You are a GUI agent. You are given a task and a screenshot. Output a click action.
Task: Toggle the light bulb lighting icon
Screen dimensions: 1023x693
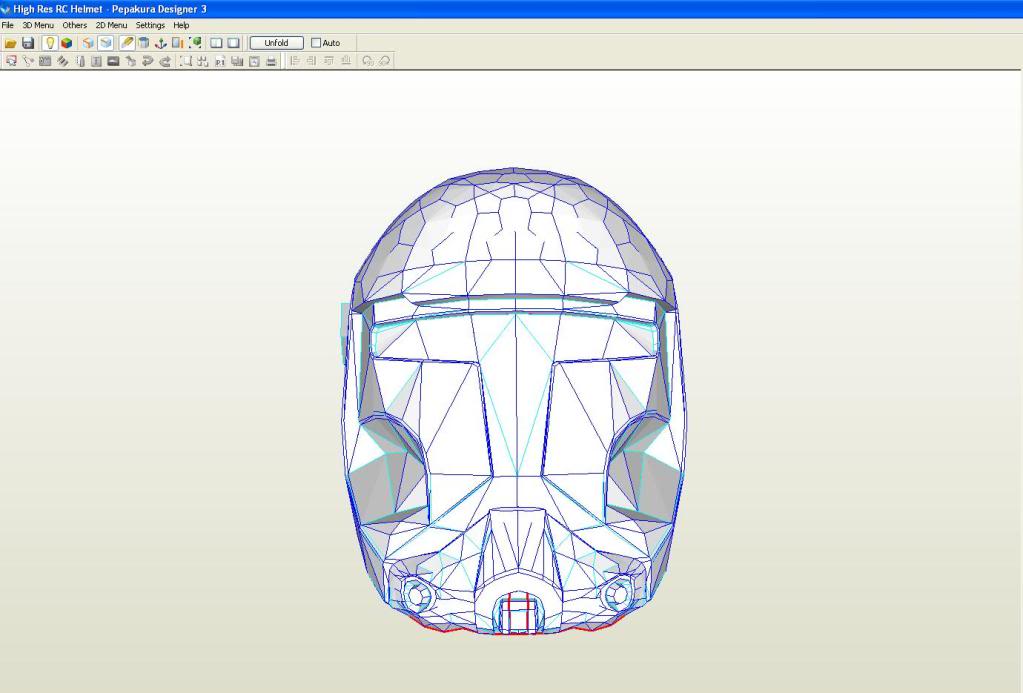50,43
